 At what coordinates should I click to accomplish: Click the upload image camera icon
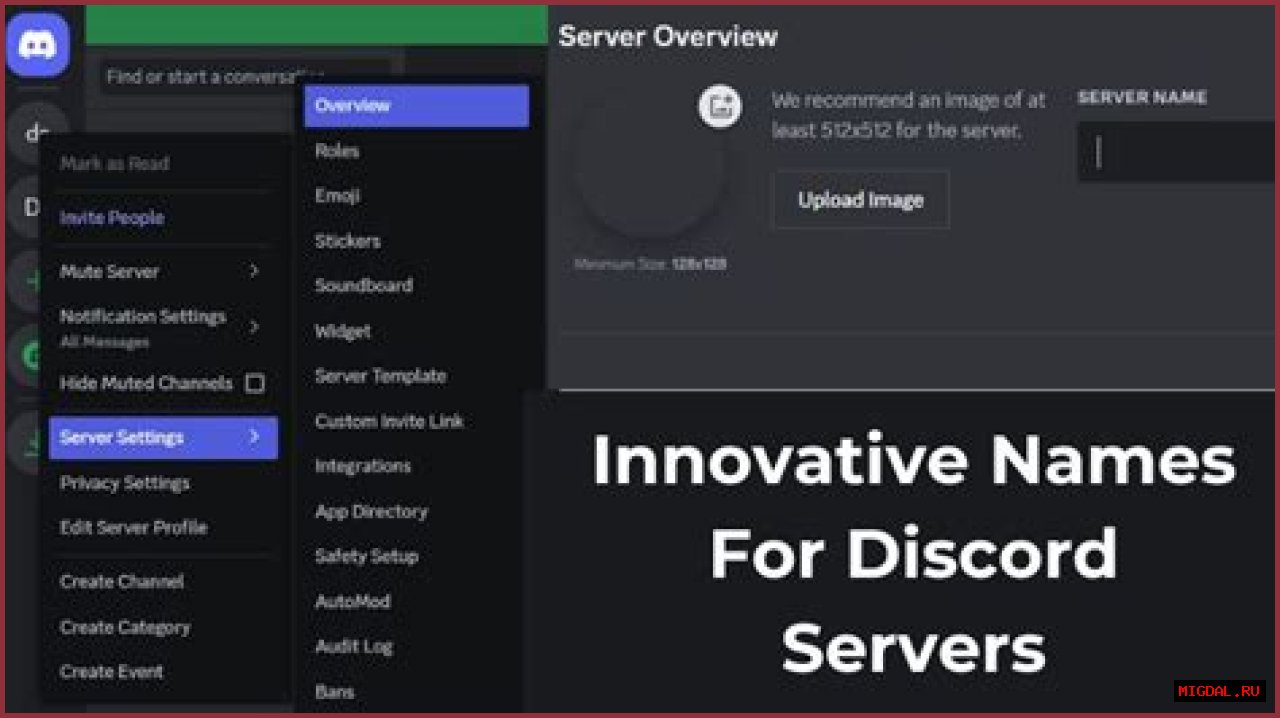pyautogui.click(x=720, y=106)
